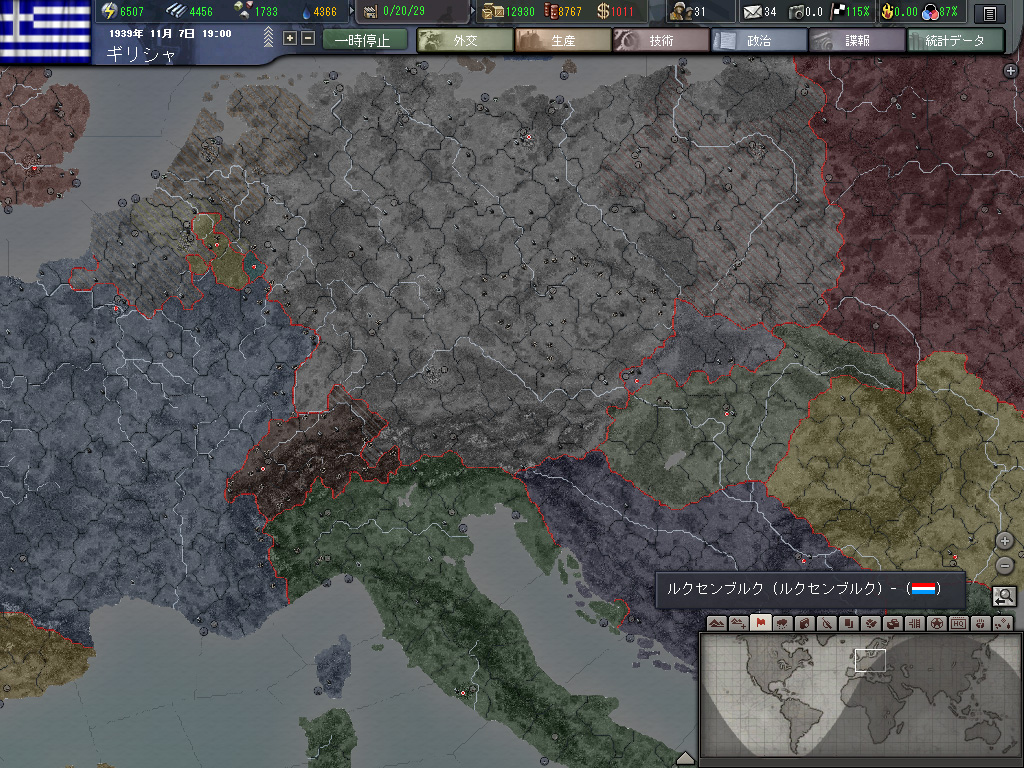Click the 1011 money value
1024x768 pixels.
pos(622,12)
